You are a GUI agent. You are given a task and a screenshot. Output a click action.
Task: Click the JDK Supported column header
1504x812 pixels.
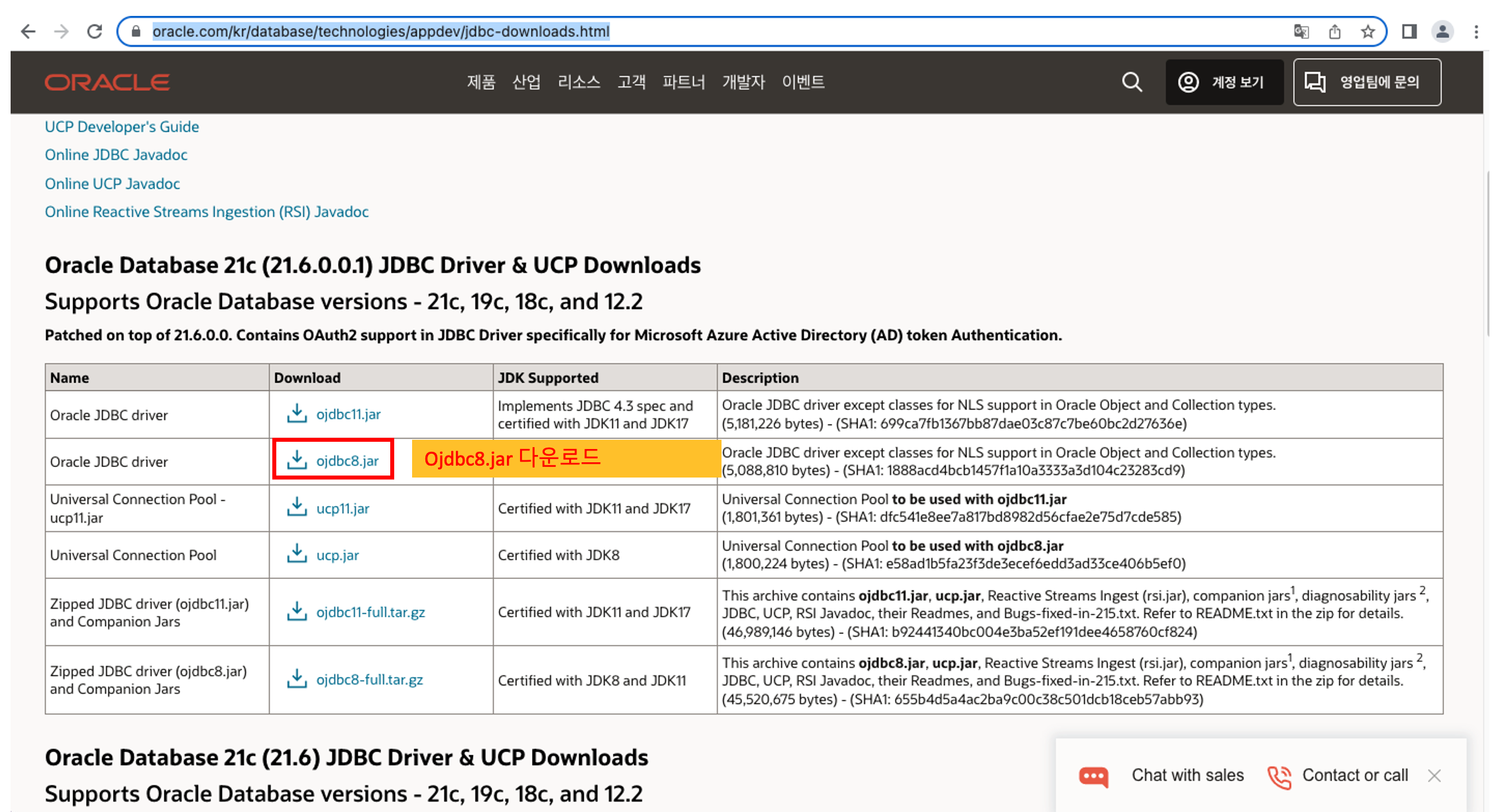click(x=605, y=378)
